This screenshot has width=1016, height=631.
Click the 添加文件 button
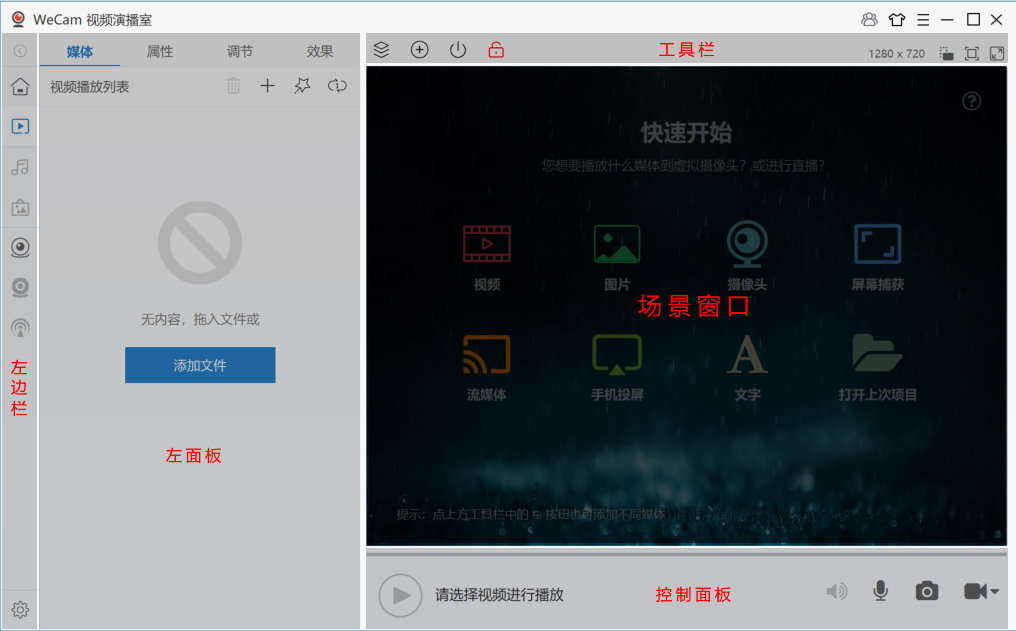(200, 365)
